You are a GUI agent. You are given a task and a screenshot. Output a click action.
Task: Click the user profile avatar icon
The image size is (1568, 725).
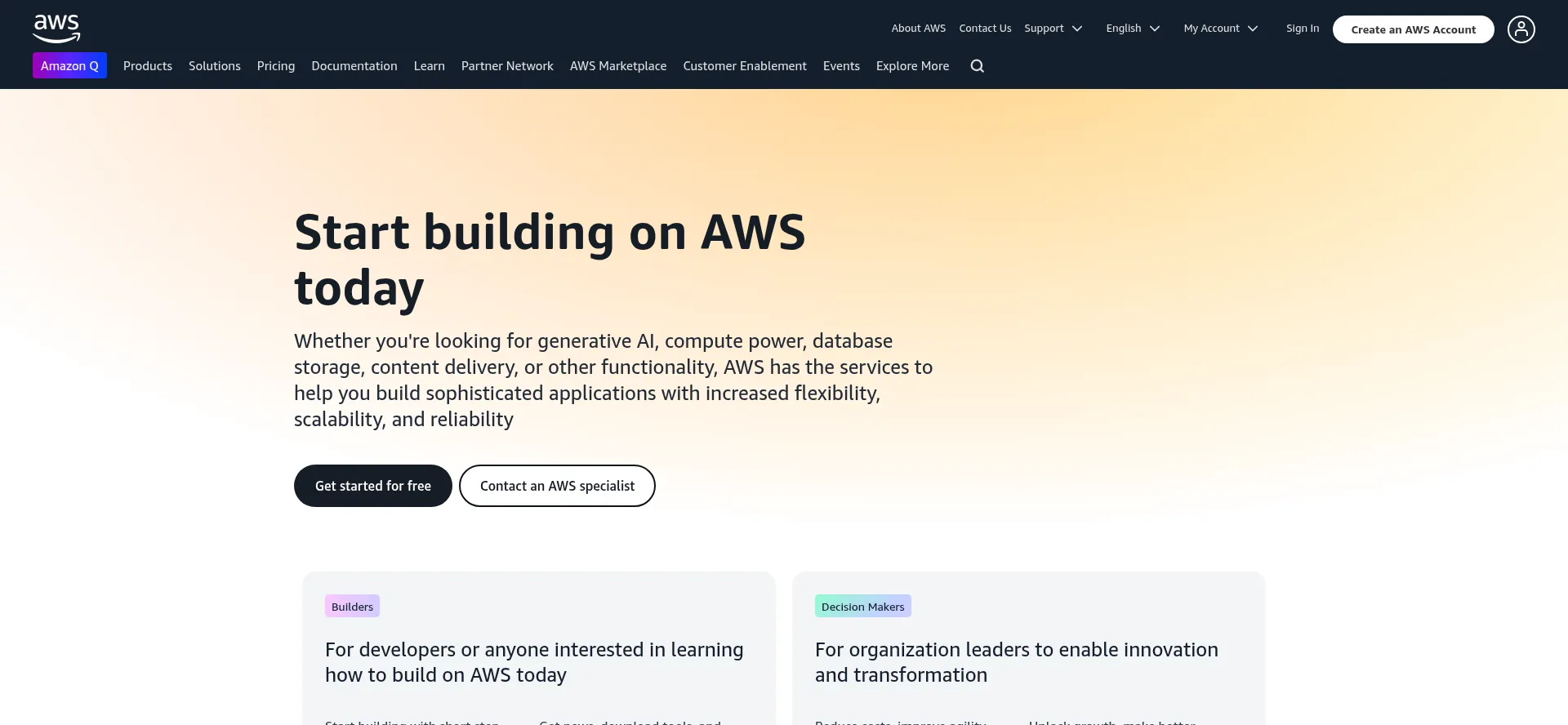point(1521,29)
